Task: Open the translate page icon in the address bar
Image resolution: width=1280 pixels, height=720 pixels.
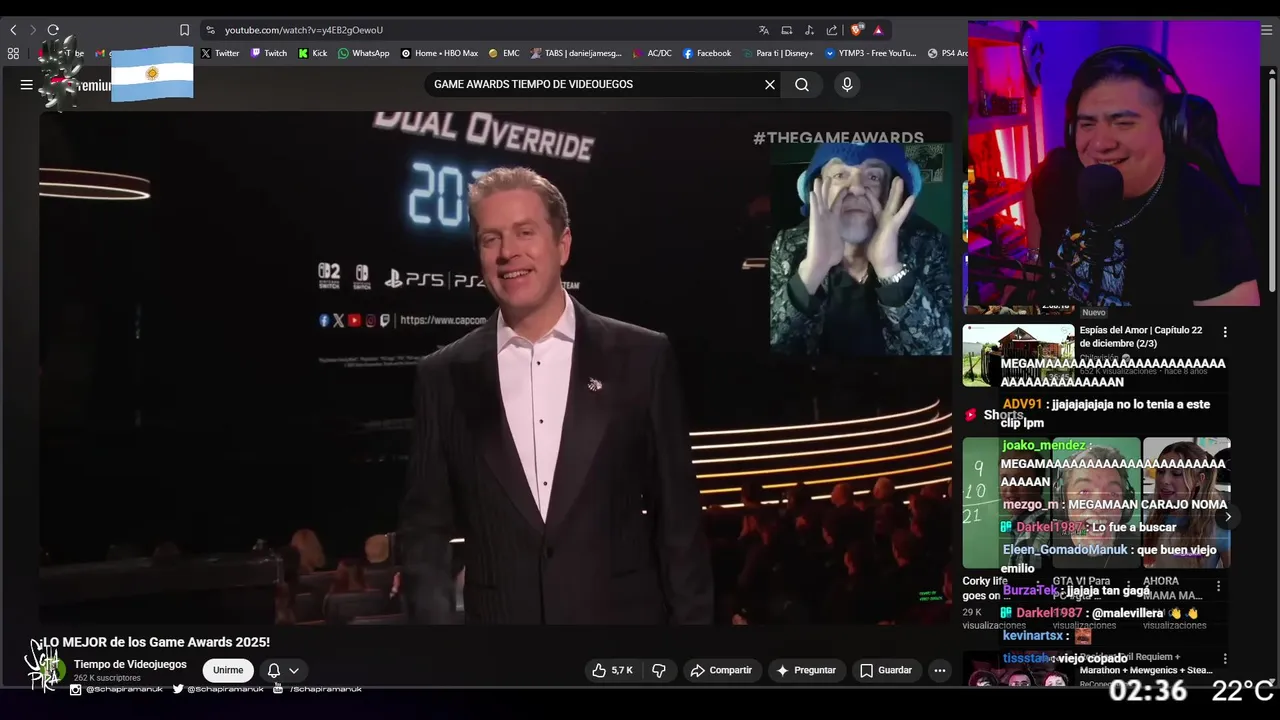Action: pyautogui.click(x=764, y=30)
